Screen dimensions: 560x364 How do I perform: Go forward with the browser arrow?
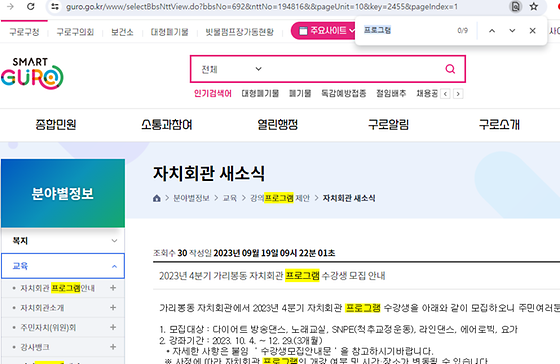pyautogui.click(x=10, y=6)
